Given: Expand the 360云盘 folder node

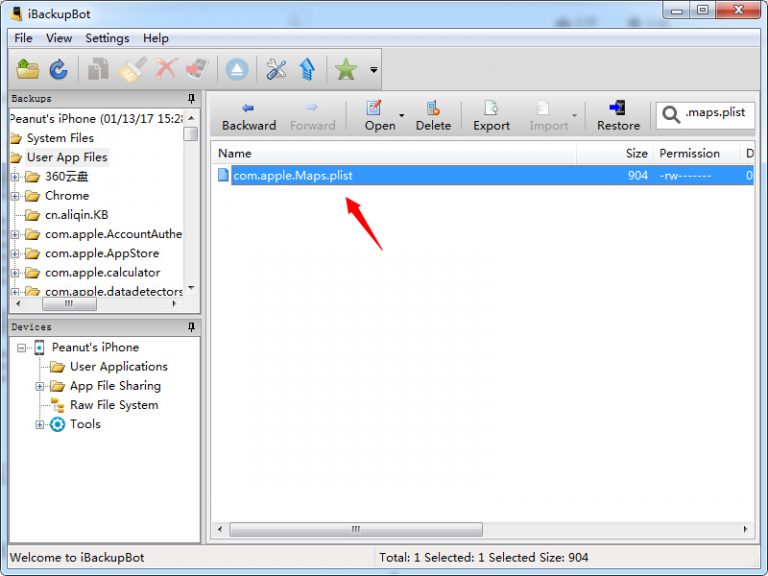Looking at the screenshot, I should 15,177.
